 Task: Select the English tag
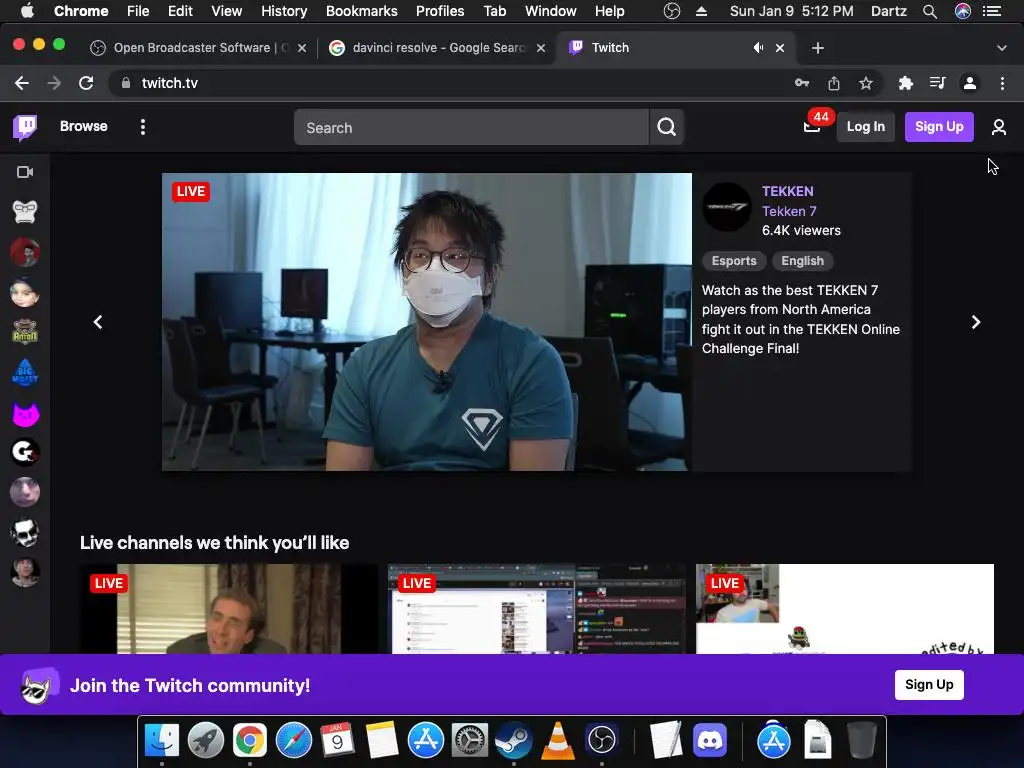click(803, 261)
